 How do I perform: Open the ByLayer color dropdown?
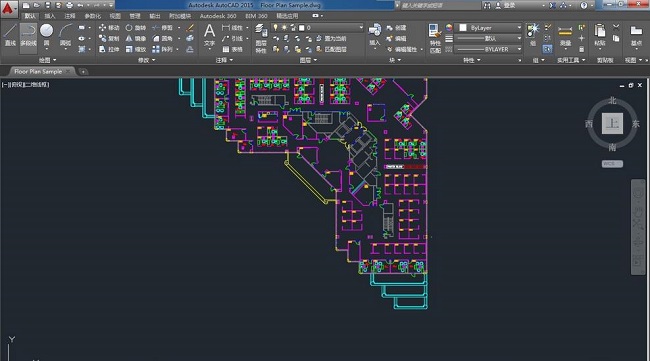tap(488, 27)
